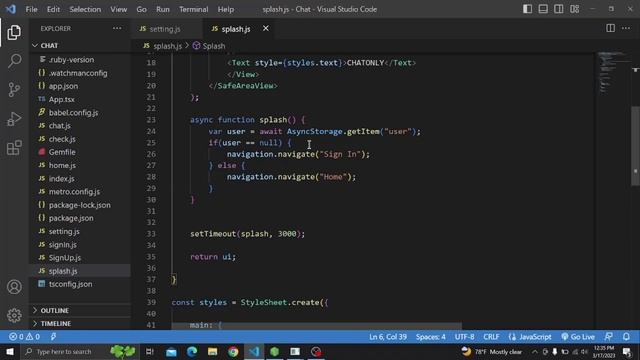640x360 pixels.
Task: Click Go Live server button
Action: pos(578,337)
